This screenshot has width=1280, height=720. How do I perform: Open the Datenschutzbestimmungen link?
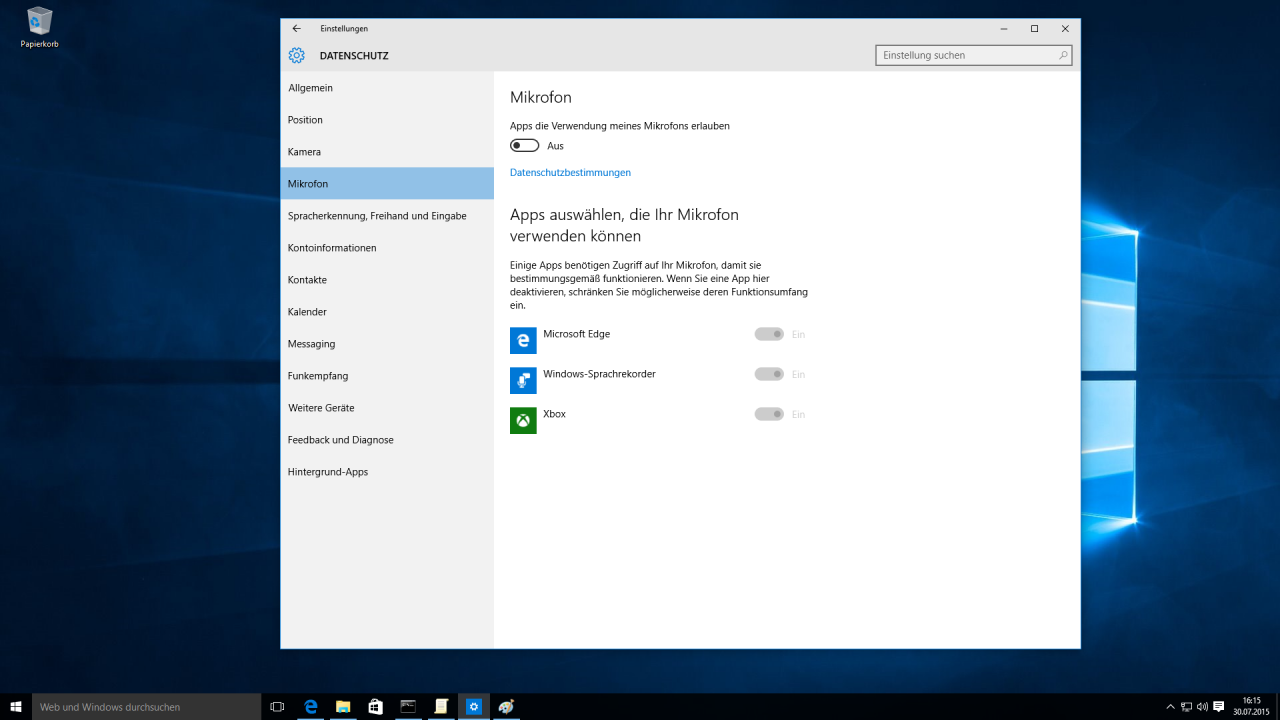(570, 173)
